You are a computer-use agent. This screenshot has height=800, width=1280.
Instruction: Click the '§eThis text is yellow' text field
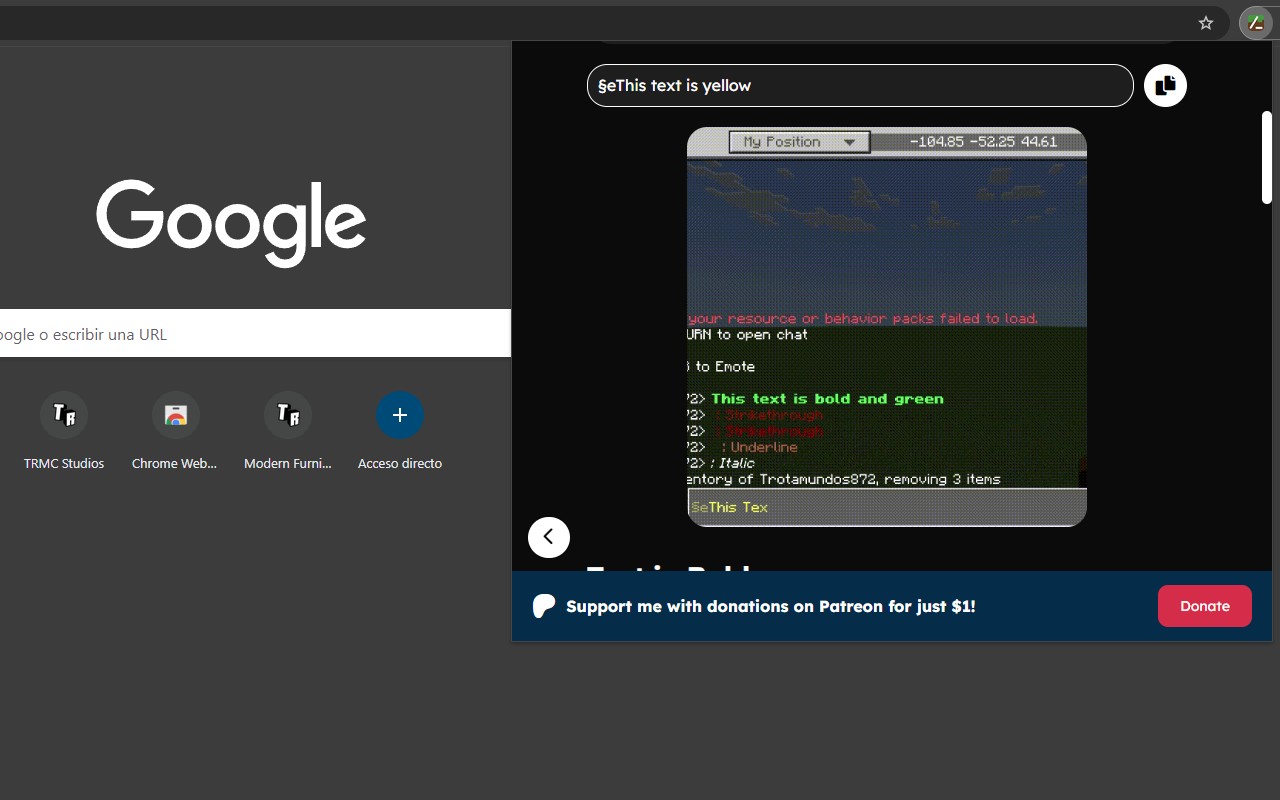click(860, 86)
